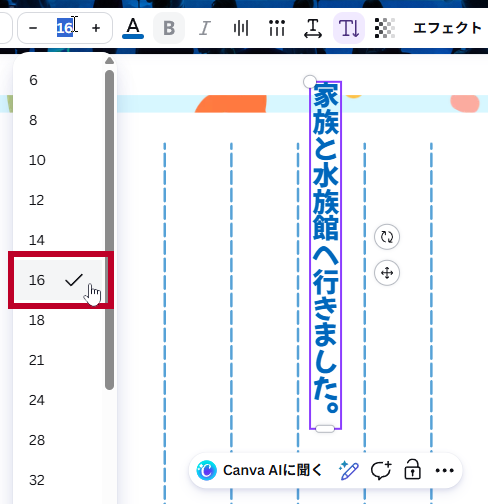Decrease font size with minus button
The width and height of the screenshot is (488, 504).
33,28
